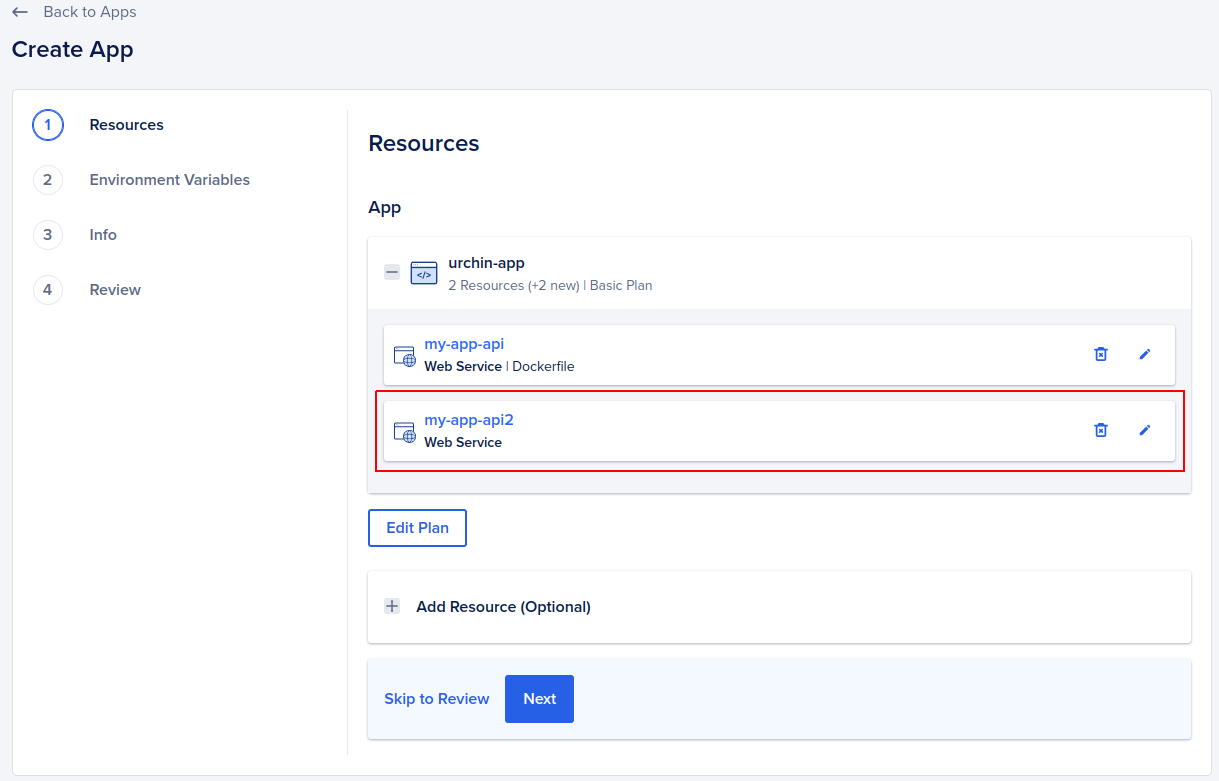Open the my-app-api2 resource link

tap(469, 419)
